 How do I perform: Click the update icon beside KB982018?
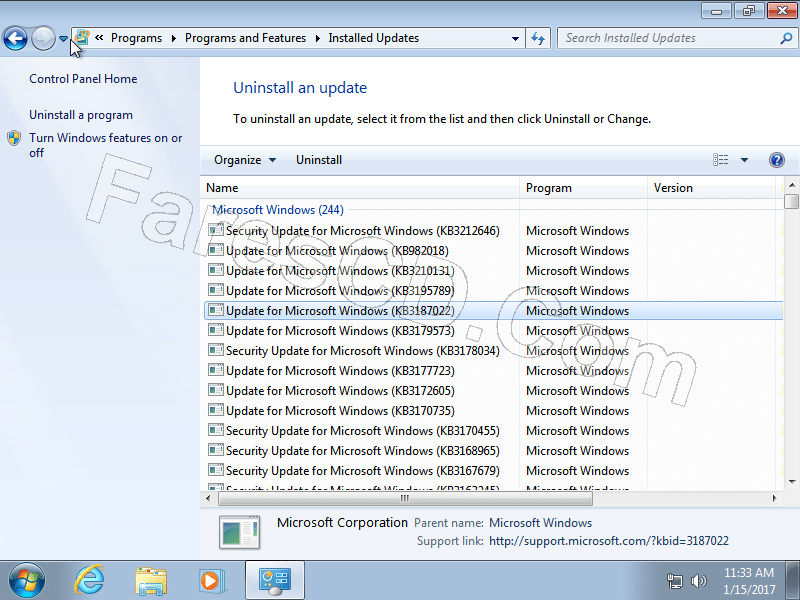(x=216, y=250)
